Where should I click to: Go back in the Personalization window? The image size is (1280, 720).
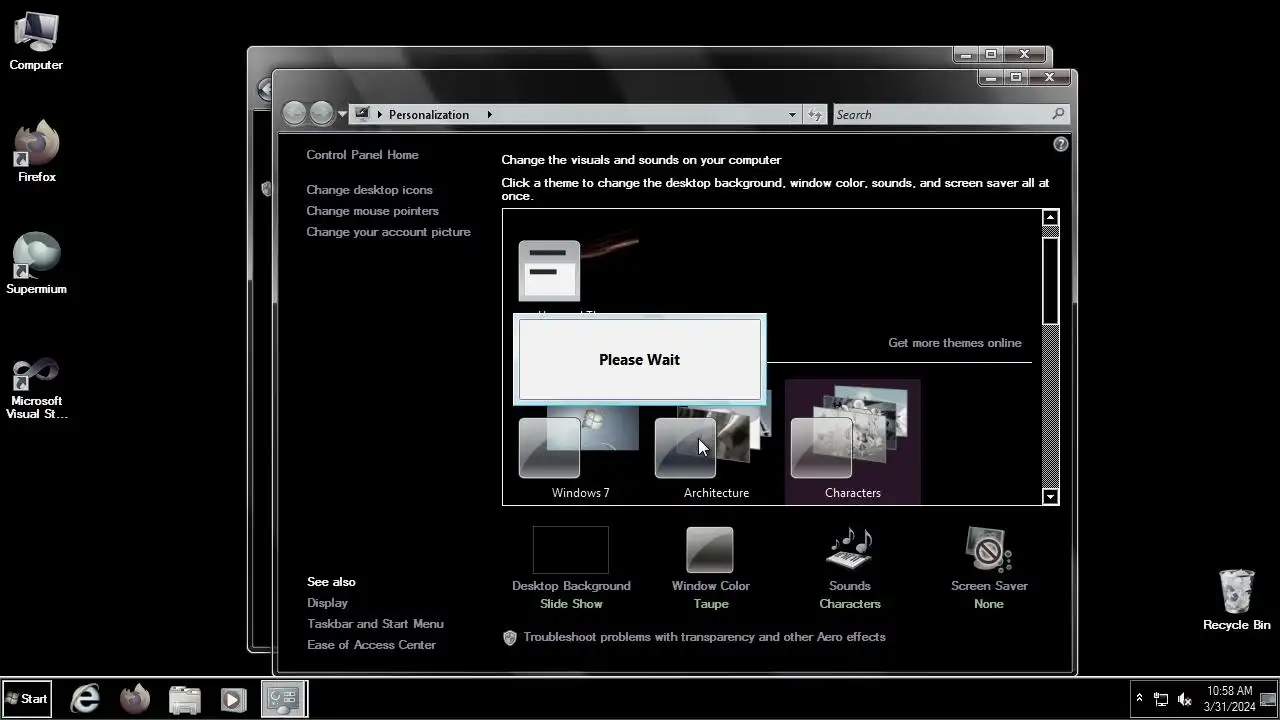(x=294, y=114)
